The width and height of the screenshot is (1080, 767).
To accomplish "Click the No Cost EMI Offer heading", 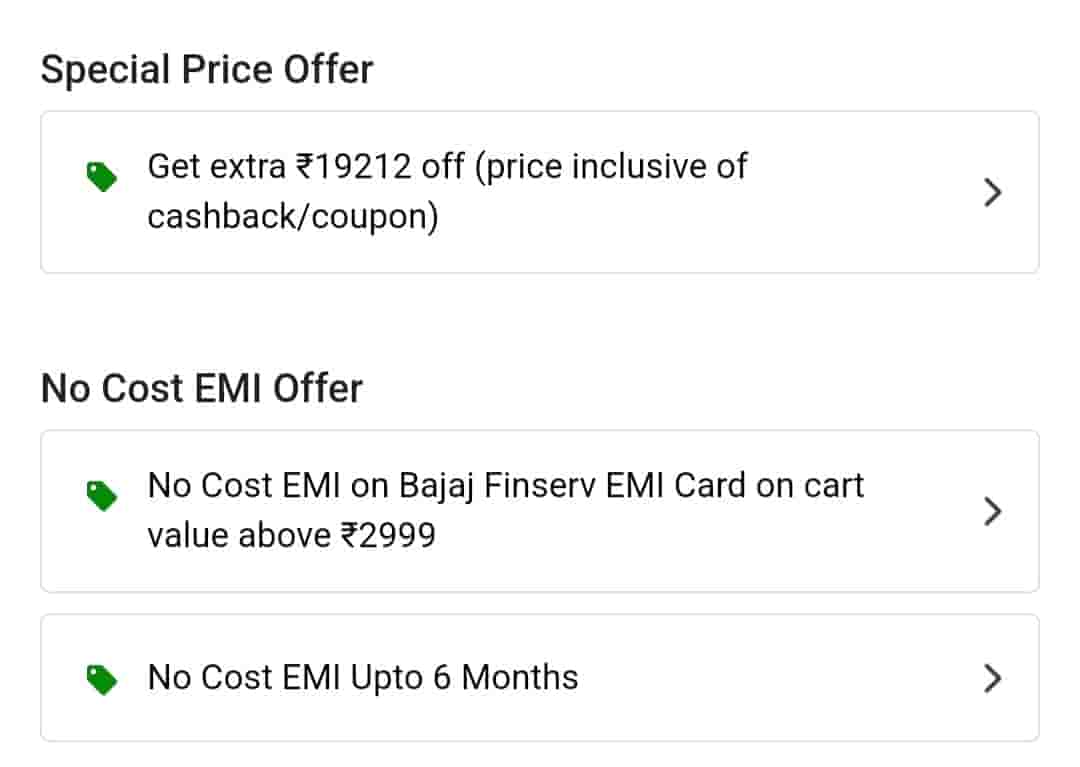I will 201,388.
